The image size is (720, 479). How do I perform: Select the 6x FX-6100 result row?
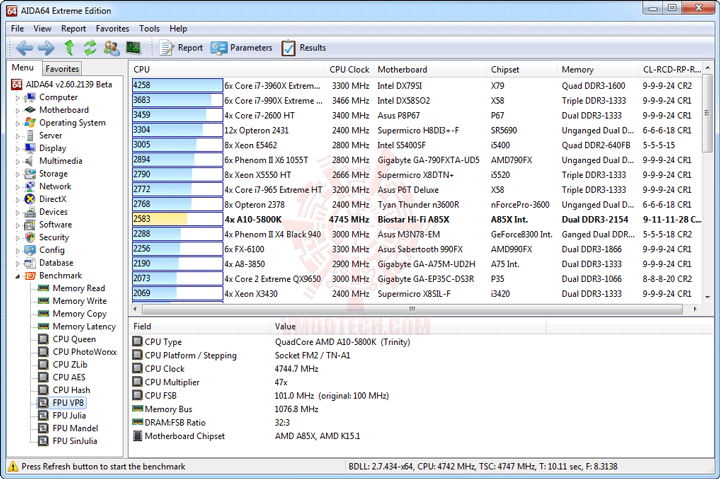(417, 249)
